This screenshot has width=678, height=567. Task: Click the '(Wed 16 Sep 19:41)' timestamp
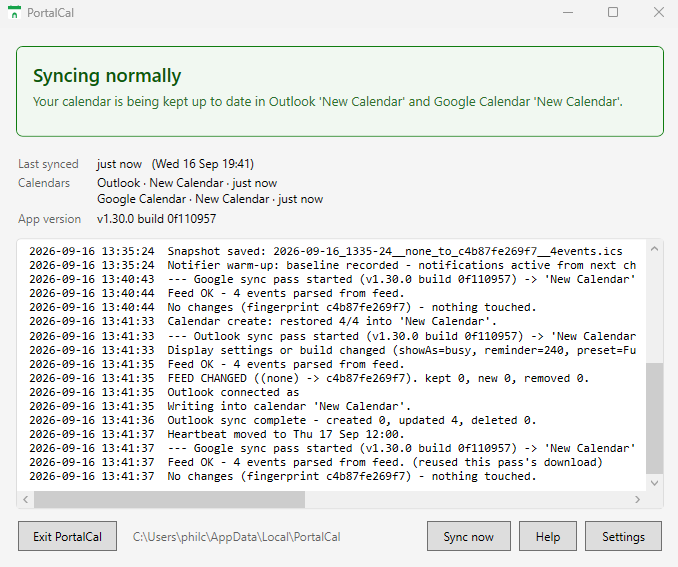[203, 164]
